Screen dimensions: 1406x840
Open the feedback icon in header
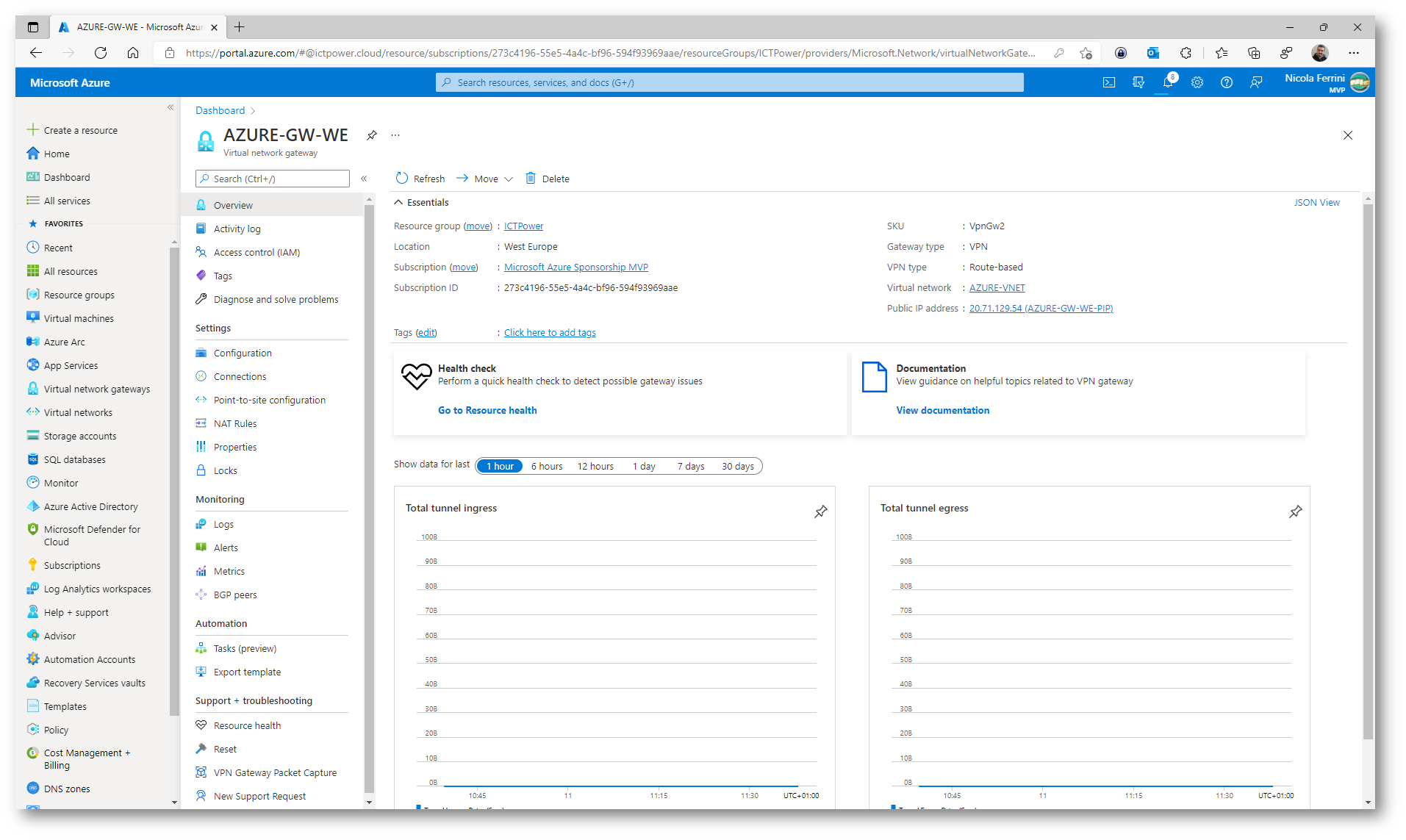click(x=1256, y=82)
